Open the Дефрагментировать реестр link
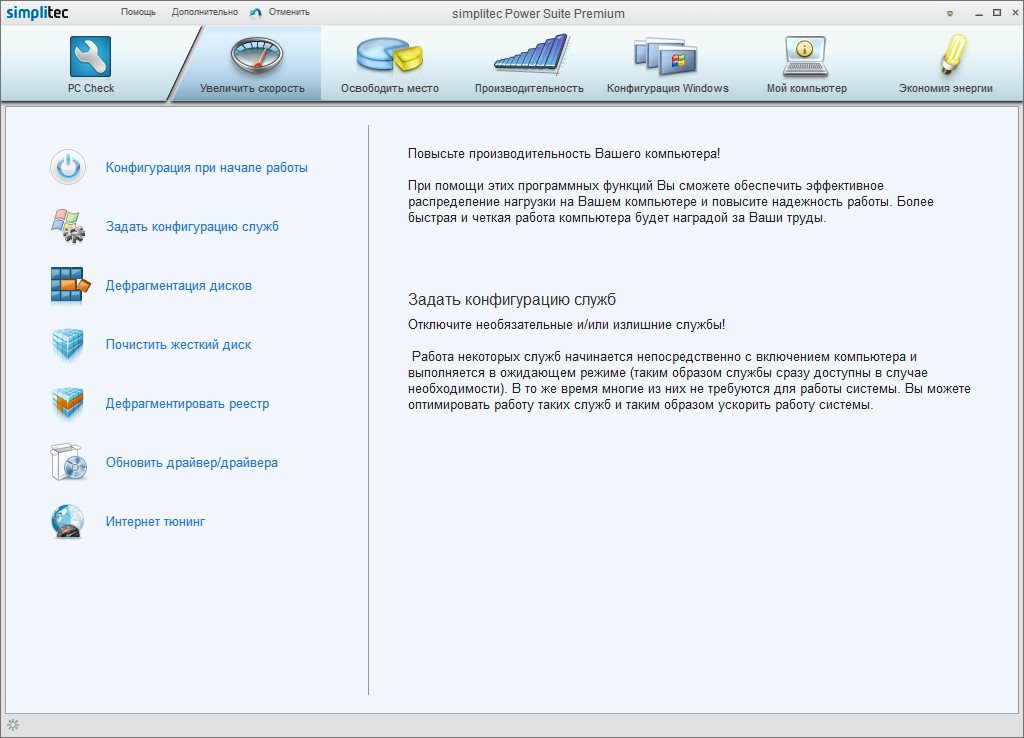1024x738 pixels. click(187, 404)
